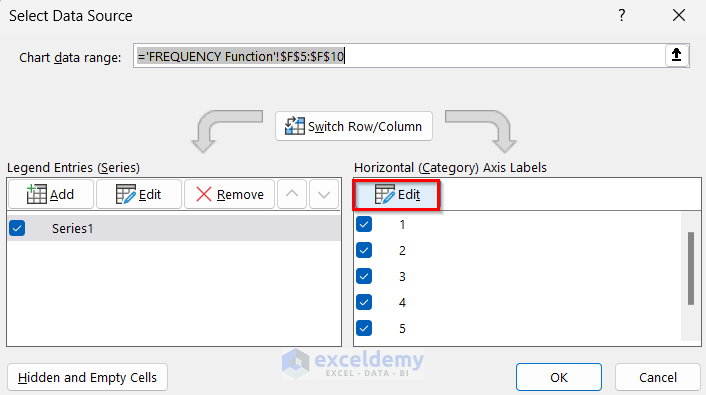Edit the selected legend series
This screenshot has width=706, height=395.
pos(139,195)
